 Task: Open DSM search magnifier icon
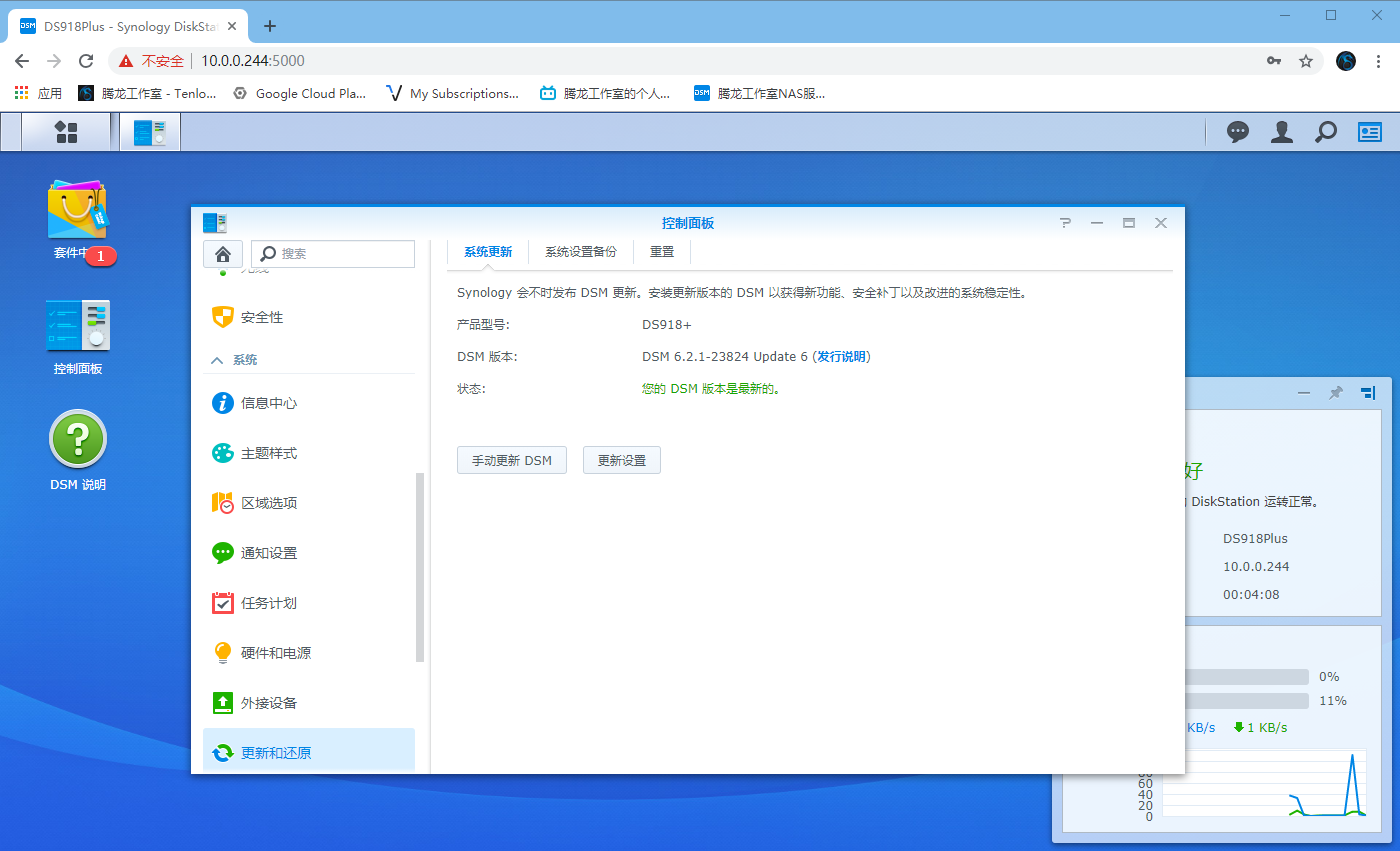click(1326, 132)
